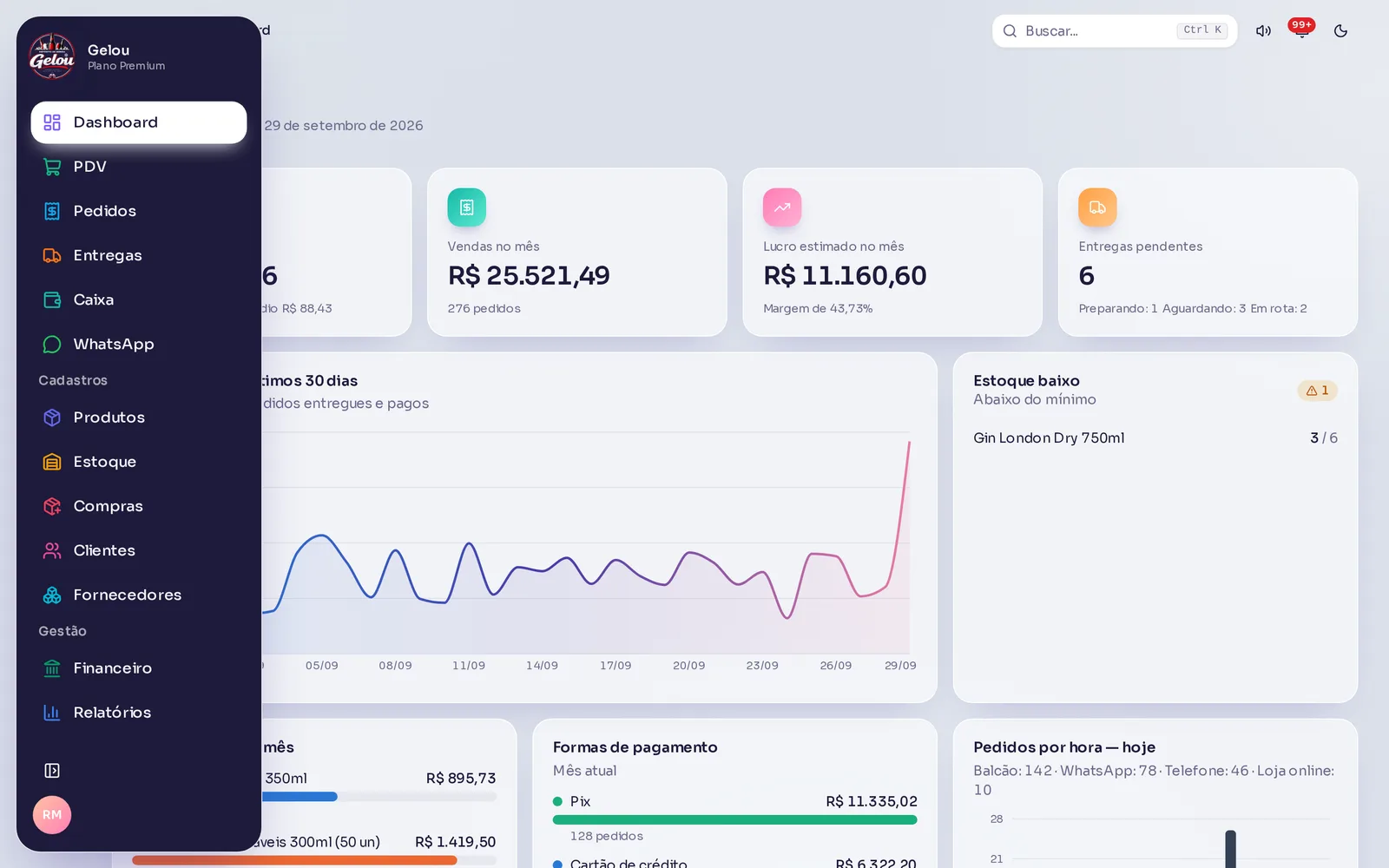Go to Pedidos in sidebar
Viewport: 1389px width, 868px height.
click(x=139, y=211)
